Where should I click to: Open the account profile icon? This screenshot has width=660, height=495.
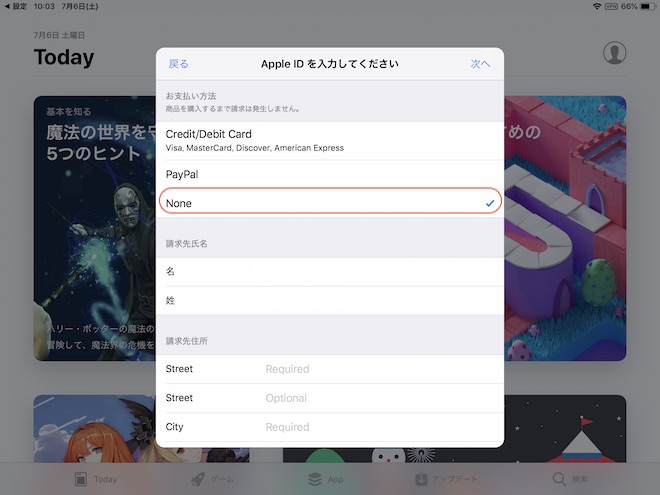tap(615, 53)
